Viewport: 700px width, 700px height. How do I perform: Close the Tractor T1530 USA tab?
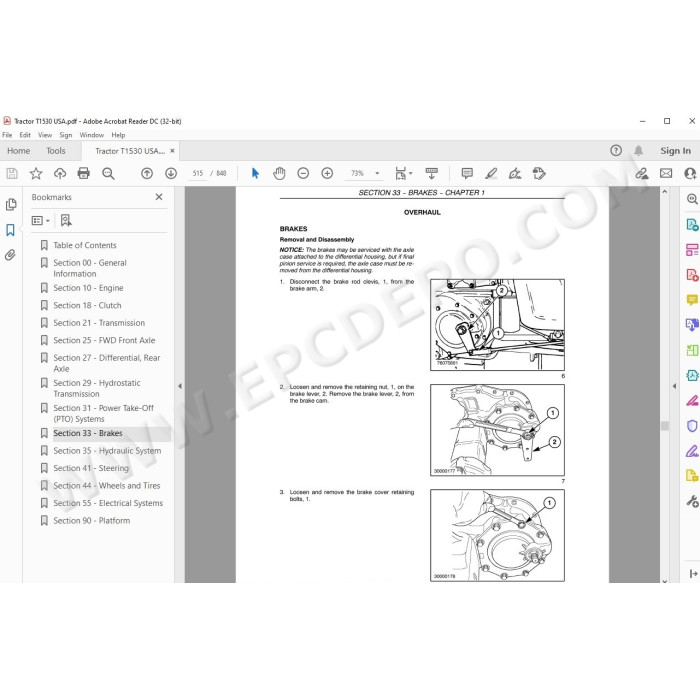pos(172,151)
